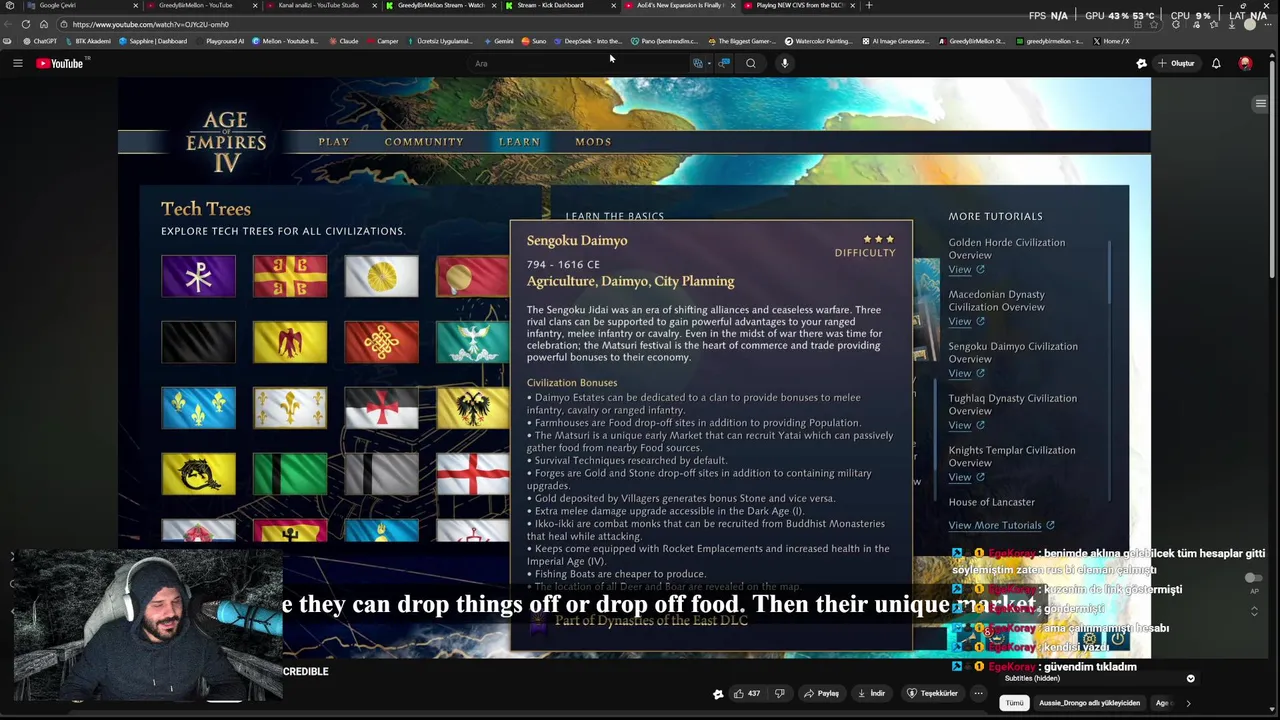Image resolution: width=1280 pixels, height=720 pixels.
Task: Expand the Subtitles (hidden) dropdown arrow
Action: click(1190, 679)
